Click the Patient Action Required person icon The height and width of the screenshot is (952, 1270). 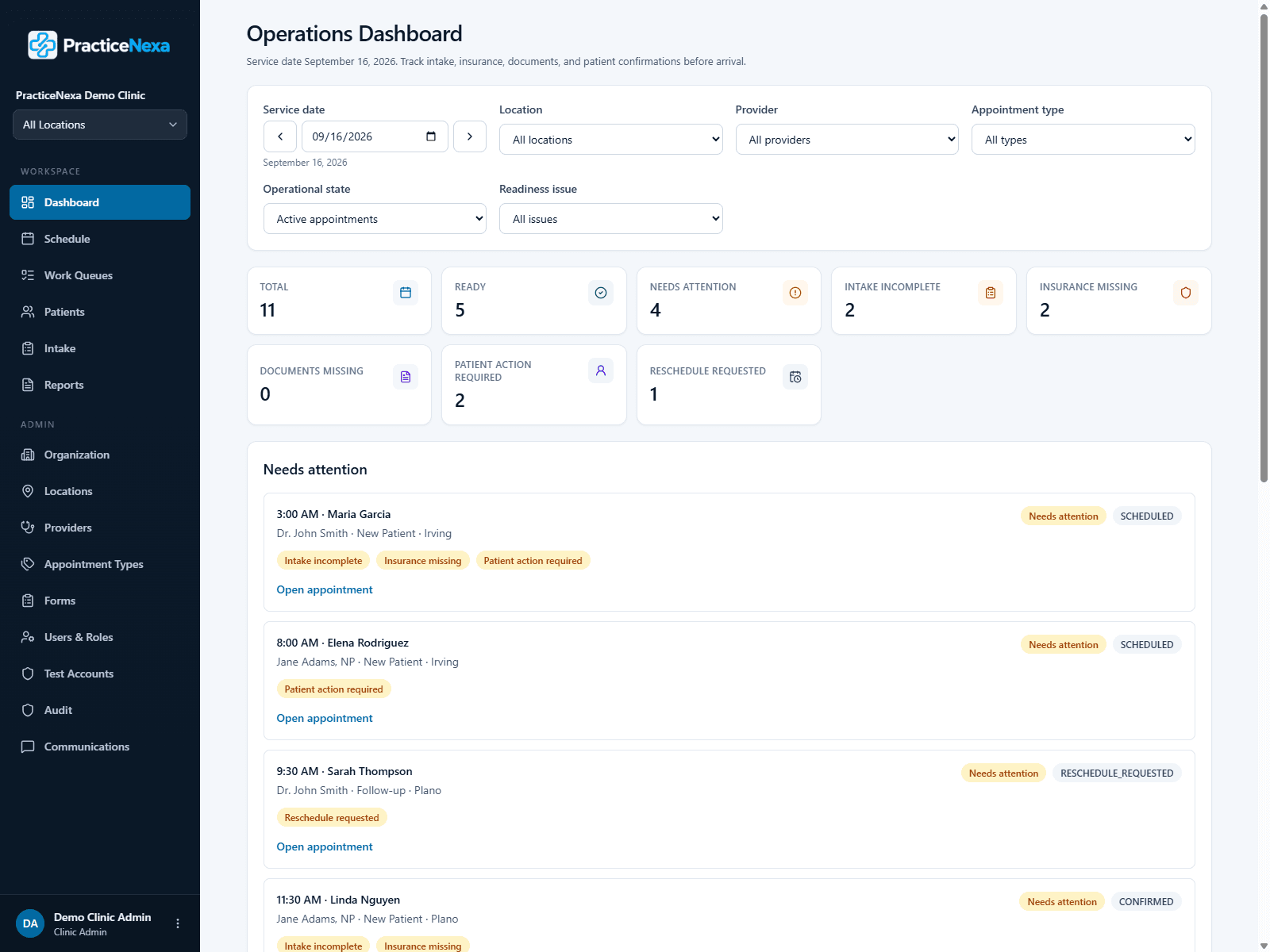point(601,370)
